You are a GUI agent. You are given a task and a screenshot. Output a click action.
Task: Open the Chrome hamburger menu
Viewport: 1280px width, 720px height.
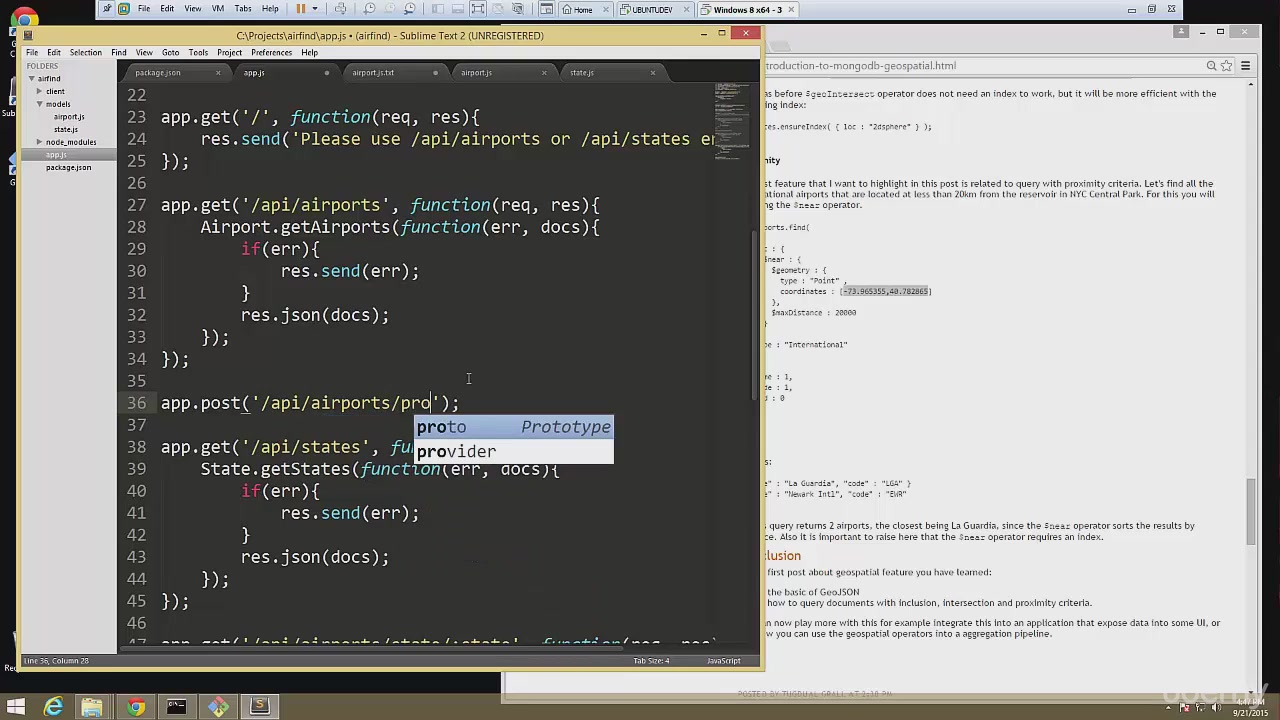point(1246,66)
